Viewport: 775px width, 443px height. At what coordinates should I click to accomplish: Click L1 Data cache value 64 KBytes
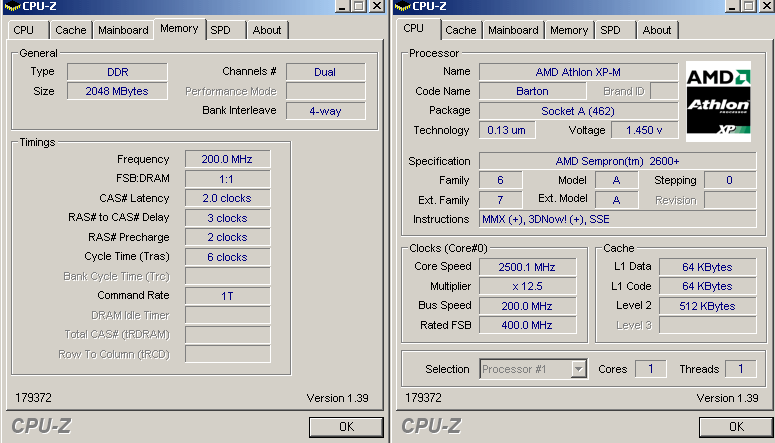707,267
